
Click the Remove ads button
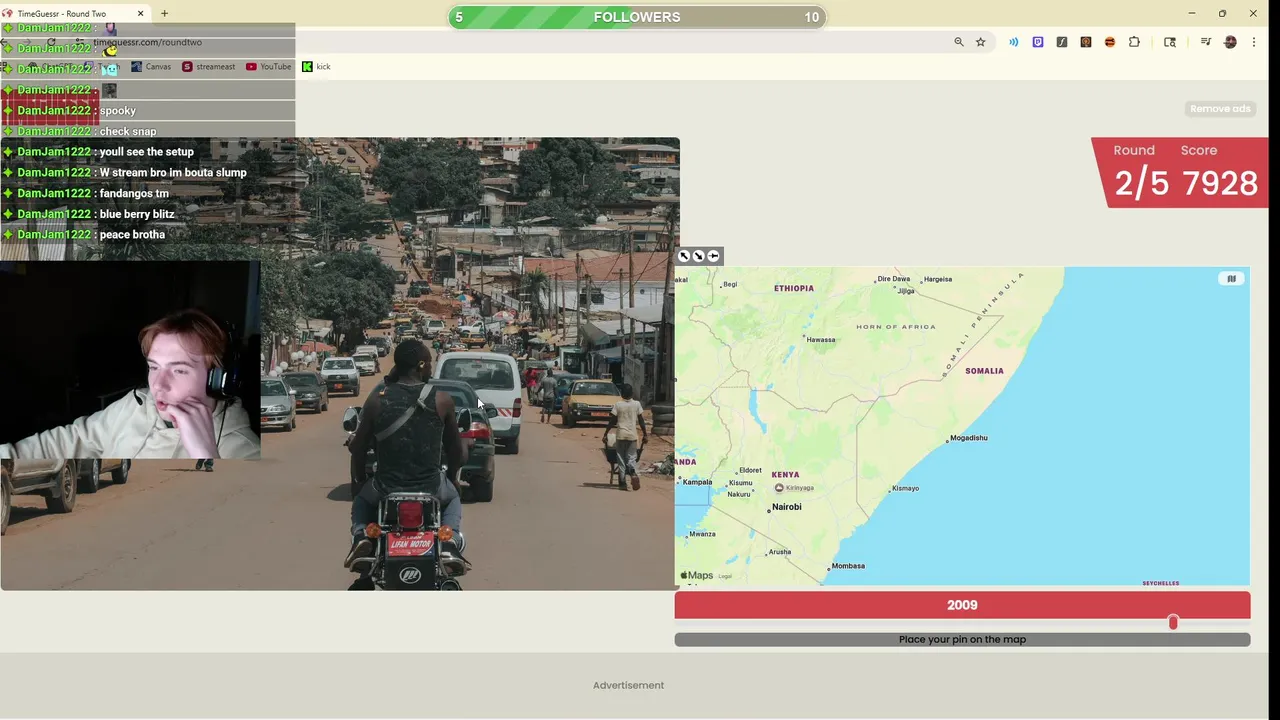(x=1220, y=108)
